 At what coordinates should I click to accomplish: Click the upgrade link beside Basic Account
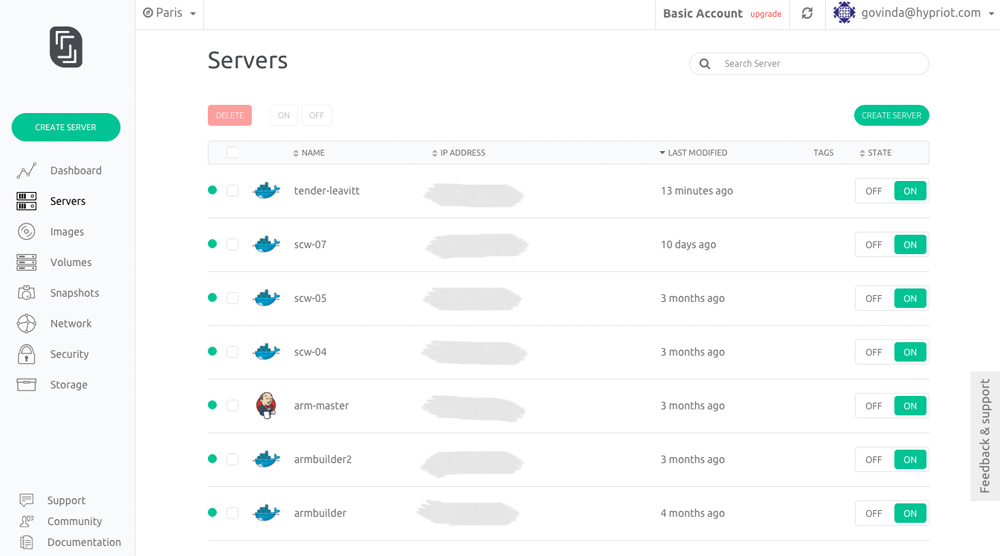766,15
